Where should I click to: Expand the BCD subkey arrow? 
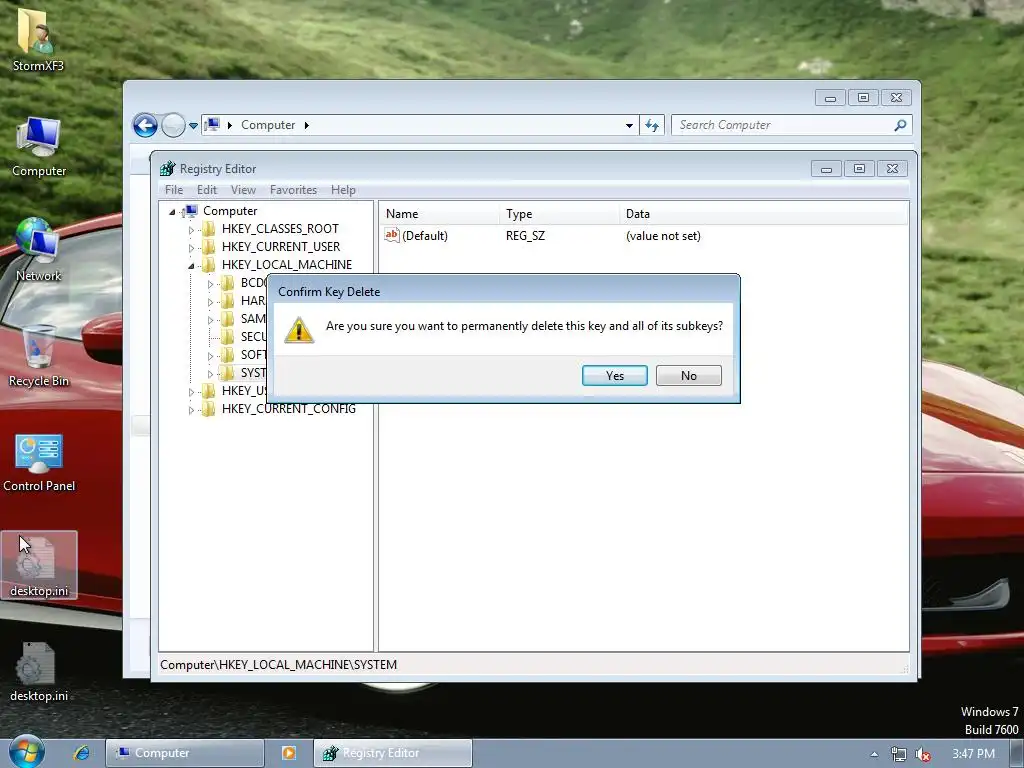[210, 284]
